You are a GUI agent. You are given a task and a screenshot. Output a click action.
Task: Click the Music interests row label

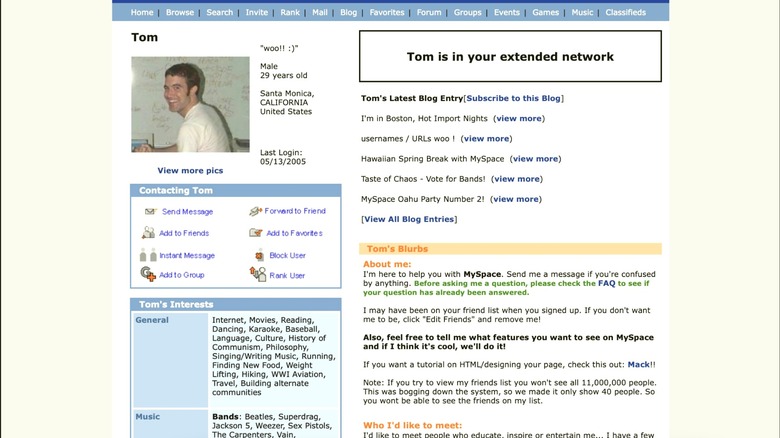coord(148,417)
